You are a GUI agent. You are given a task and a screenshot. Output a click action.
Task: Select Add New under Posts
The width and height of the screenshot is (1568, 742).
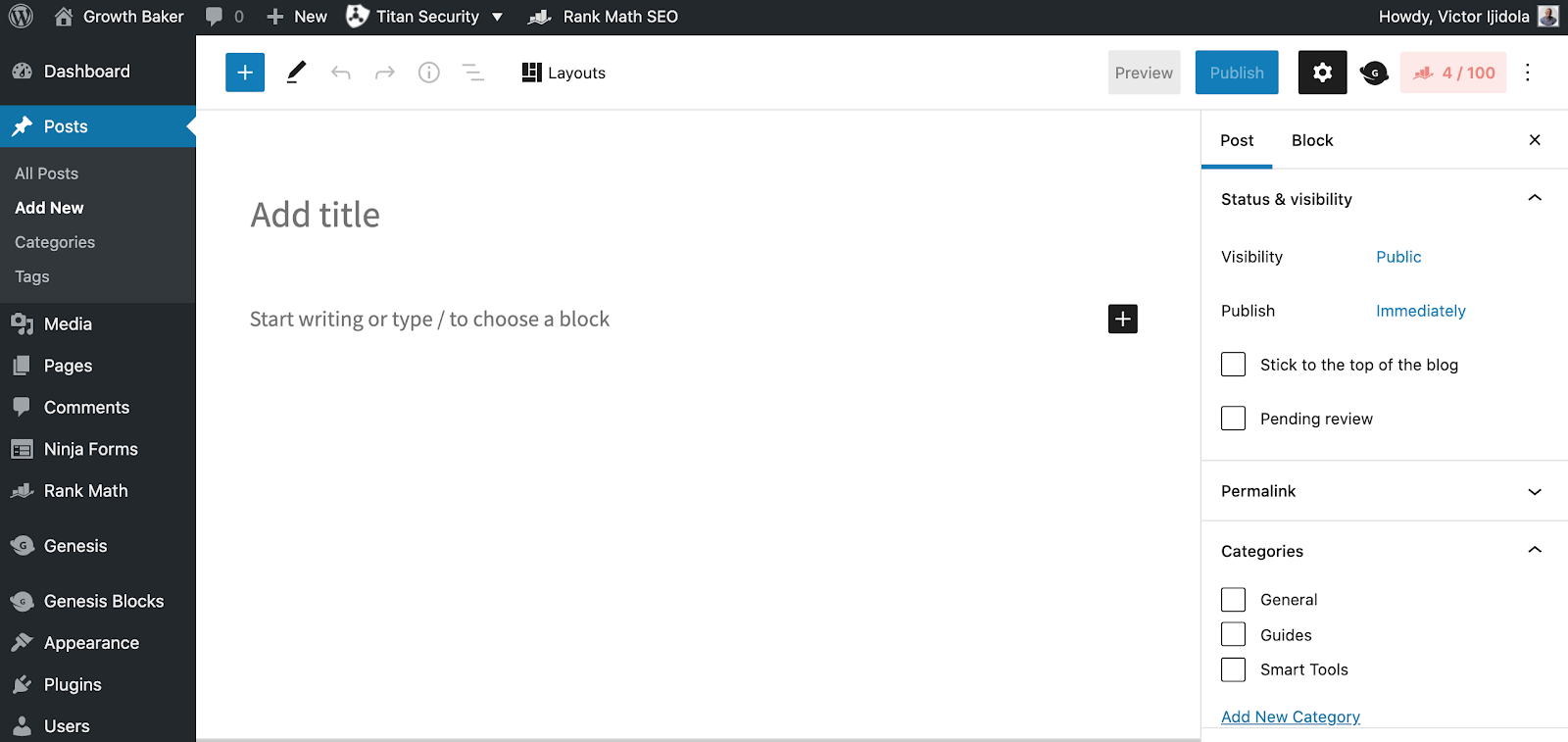(x=49, y=208)
